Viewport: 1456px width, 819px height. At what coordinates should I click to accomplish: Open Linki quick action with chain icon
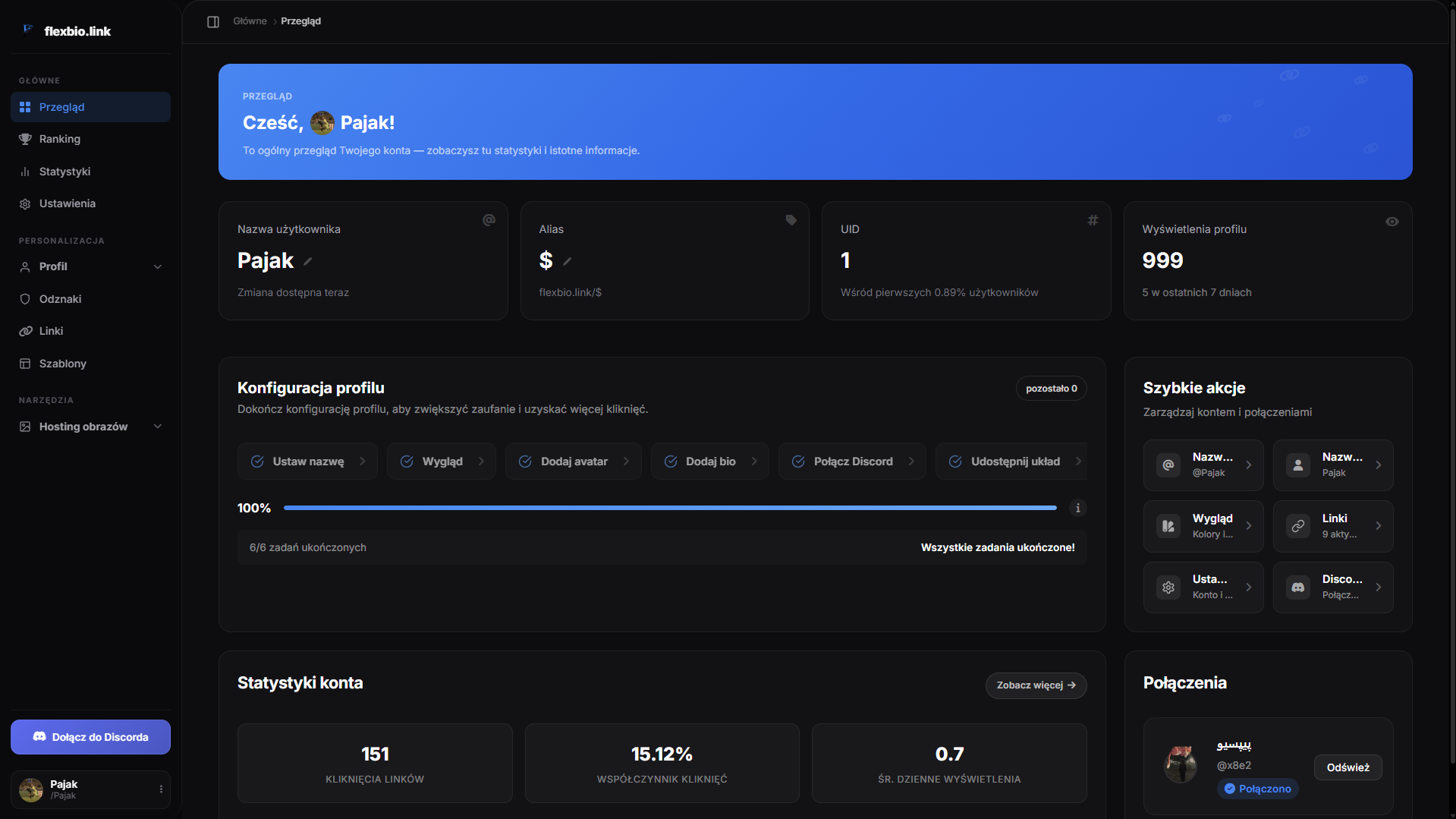point(1333,526)
